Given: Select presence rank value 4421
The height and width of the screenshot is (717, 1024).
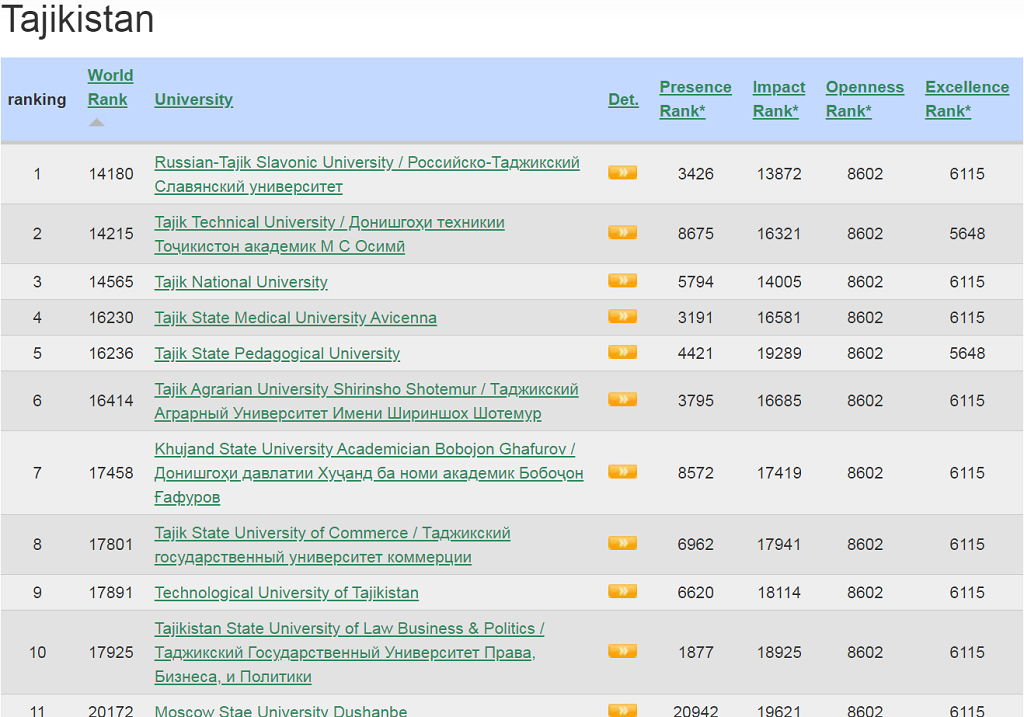Looking at the screenshot, I should [696, 353].
